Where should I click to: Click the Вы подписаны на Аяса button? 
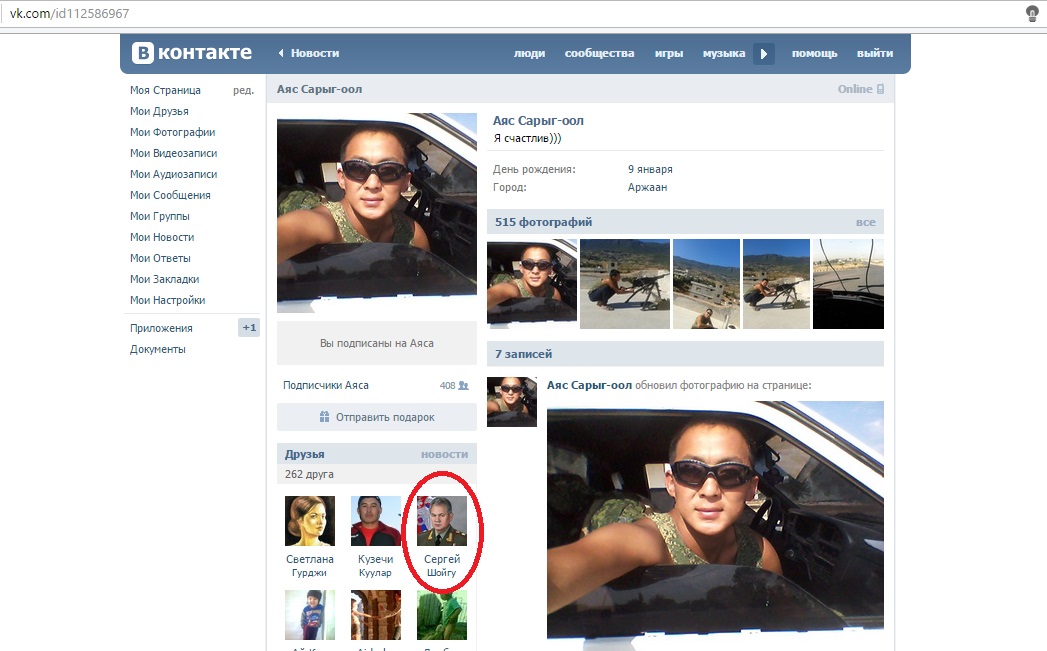(x=377, y=343)
